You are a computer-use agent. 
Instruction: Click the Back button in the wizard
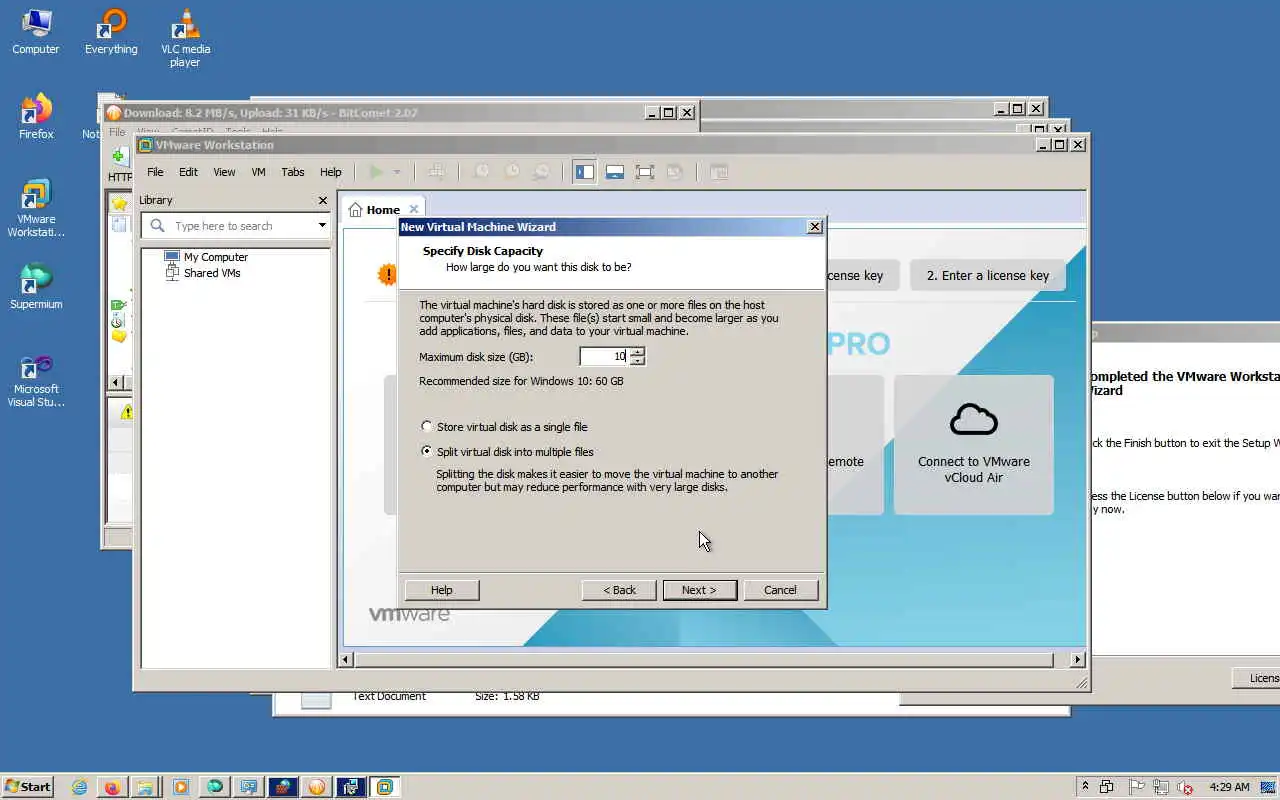pyautogui.click(x=619, y=590)
